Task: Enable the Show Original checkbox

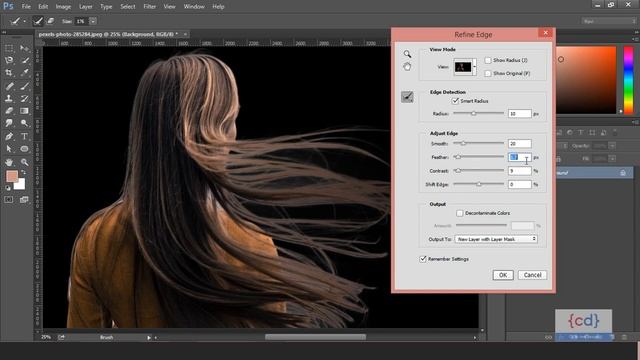Action: tap(488, 73)
